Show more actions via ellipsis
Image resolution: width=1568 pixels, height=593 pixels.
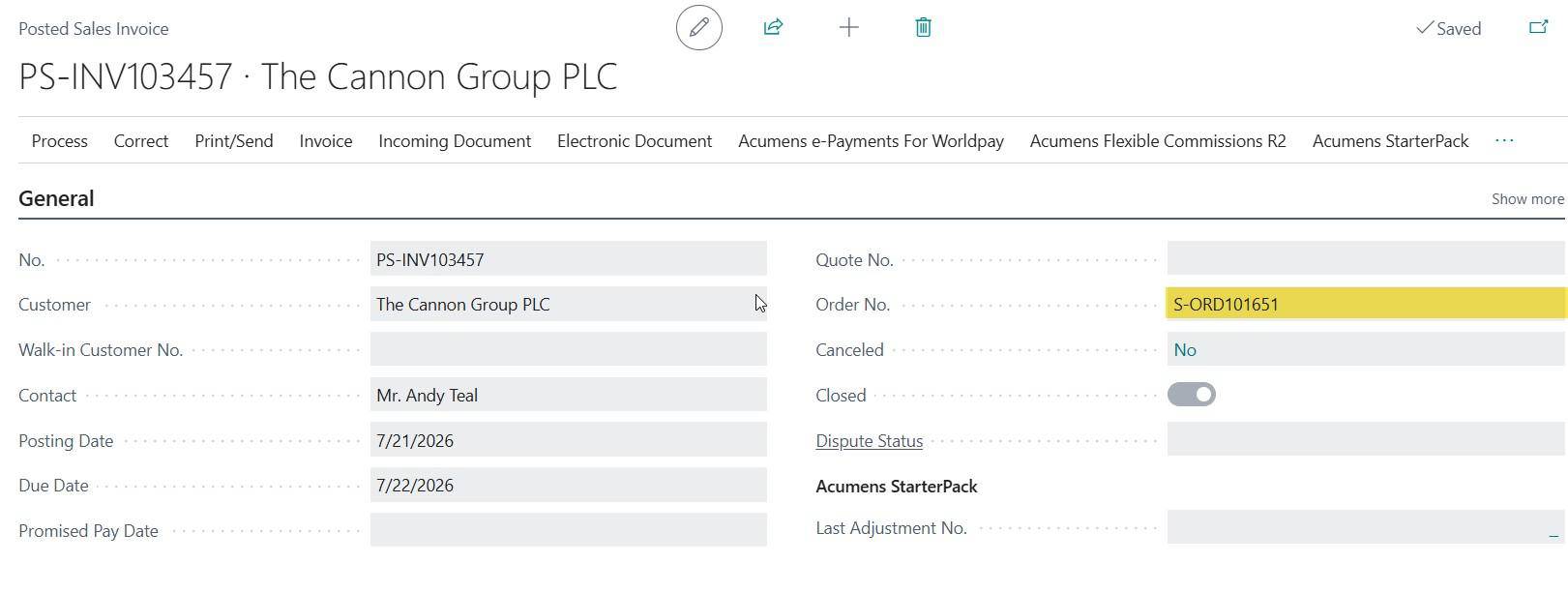click(x=1504, y=141)
